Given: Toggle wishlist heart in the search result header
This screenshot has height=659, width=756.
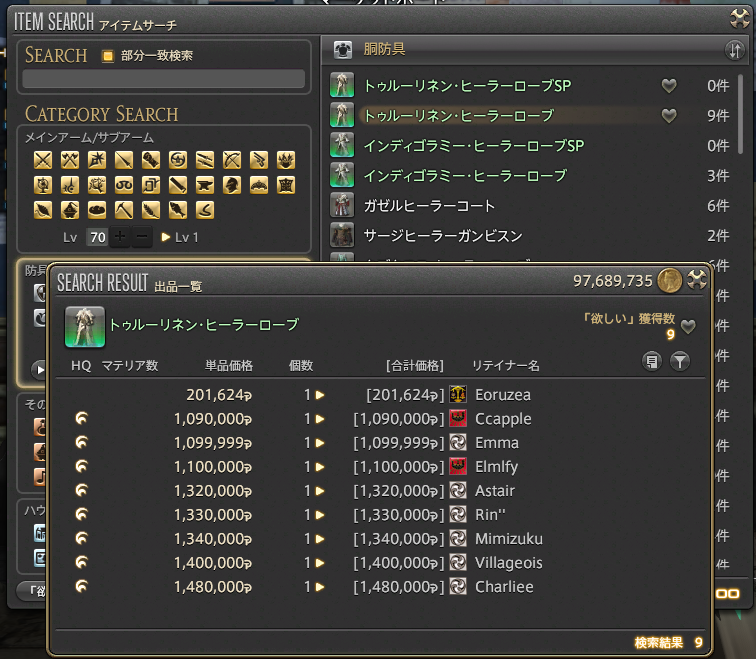Looking at the screenshot, I should pyautogui.click(x=688, y=326).
